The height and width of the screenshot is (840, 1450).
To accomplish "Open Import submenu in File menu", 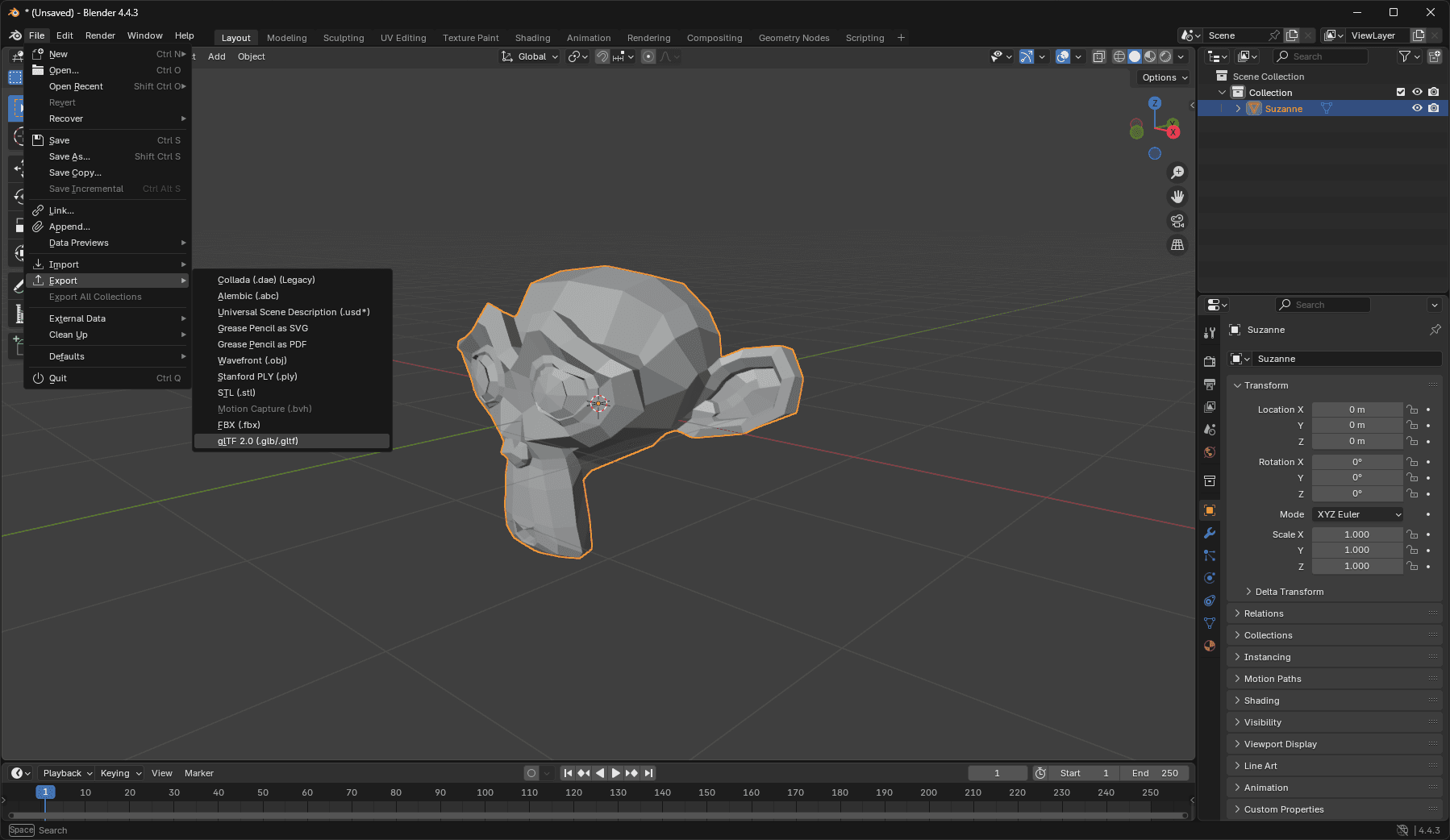I will (107, 264).
